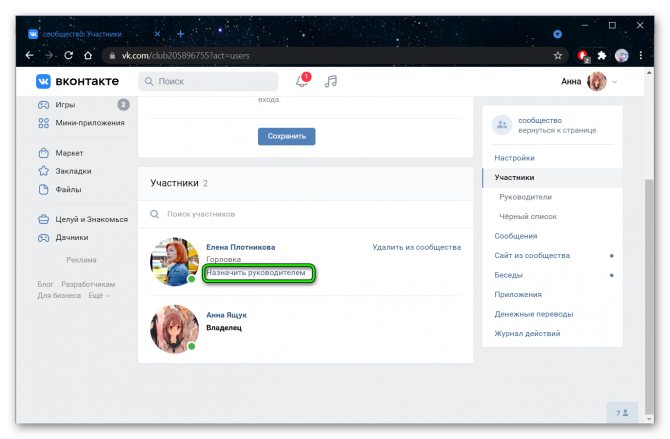The height and width of the screenshot is (439, 670).
Task: Click Удалить из сообщества link
Action: point(416,247)
